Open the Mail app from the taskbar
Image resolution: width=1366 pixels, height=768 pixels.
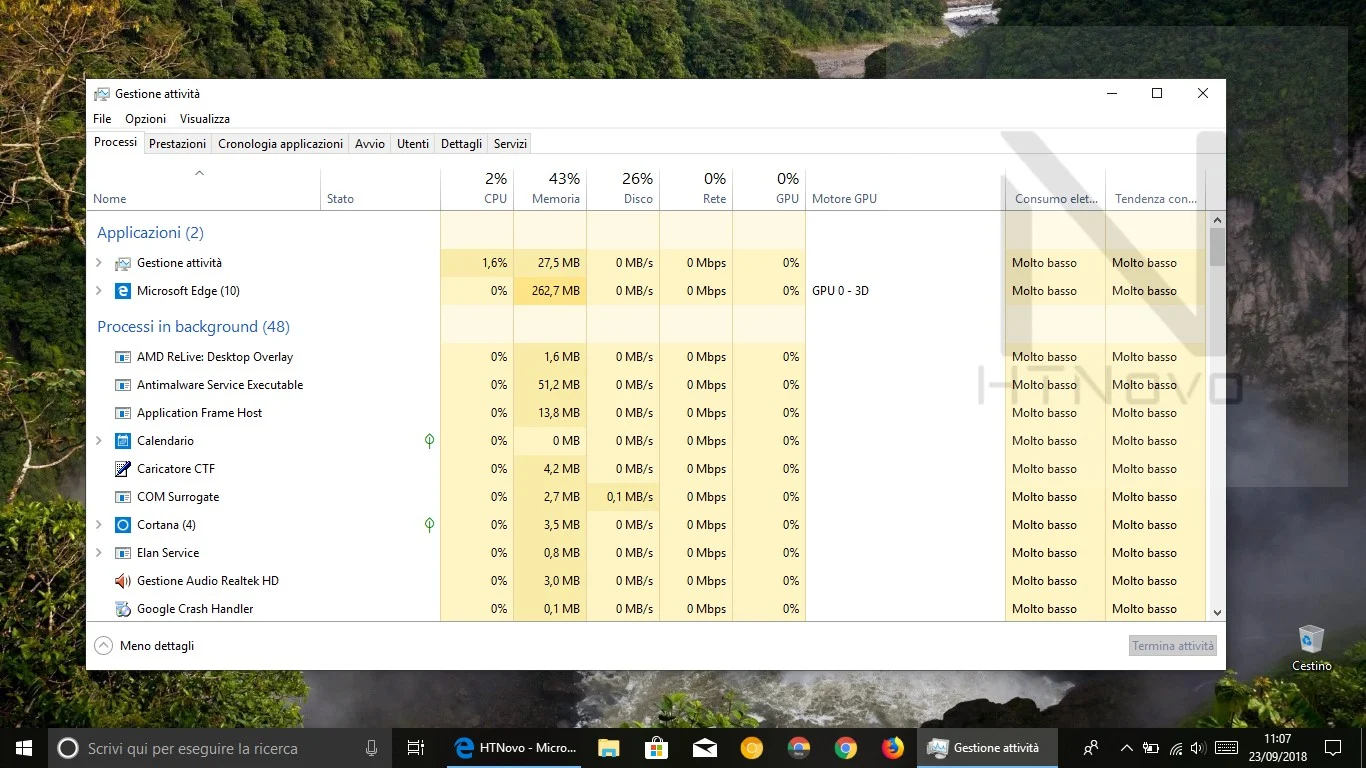point(704,748)
